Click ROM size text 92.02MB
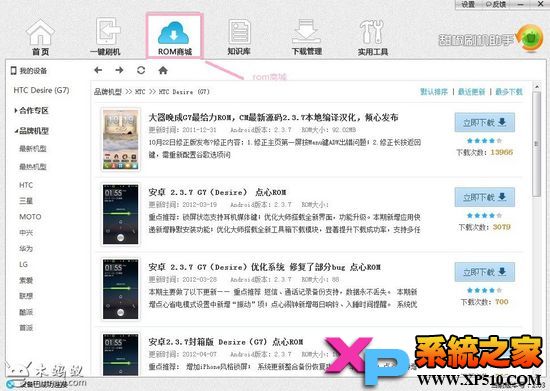550x391 pixels. tap(344, 130)
